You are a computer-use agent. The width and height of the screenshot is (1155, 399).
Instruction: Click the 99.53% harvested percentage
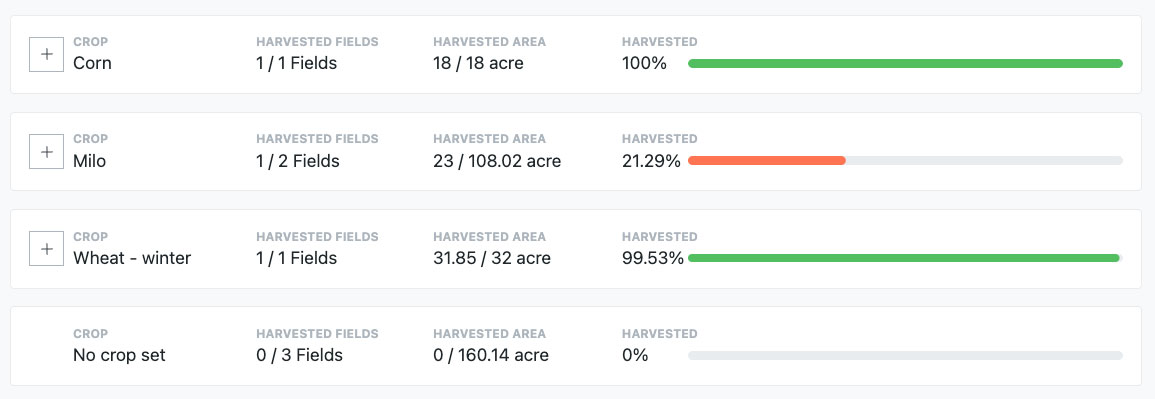(x=653, y=258)
